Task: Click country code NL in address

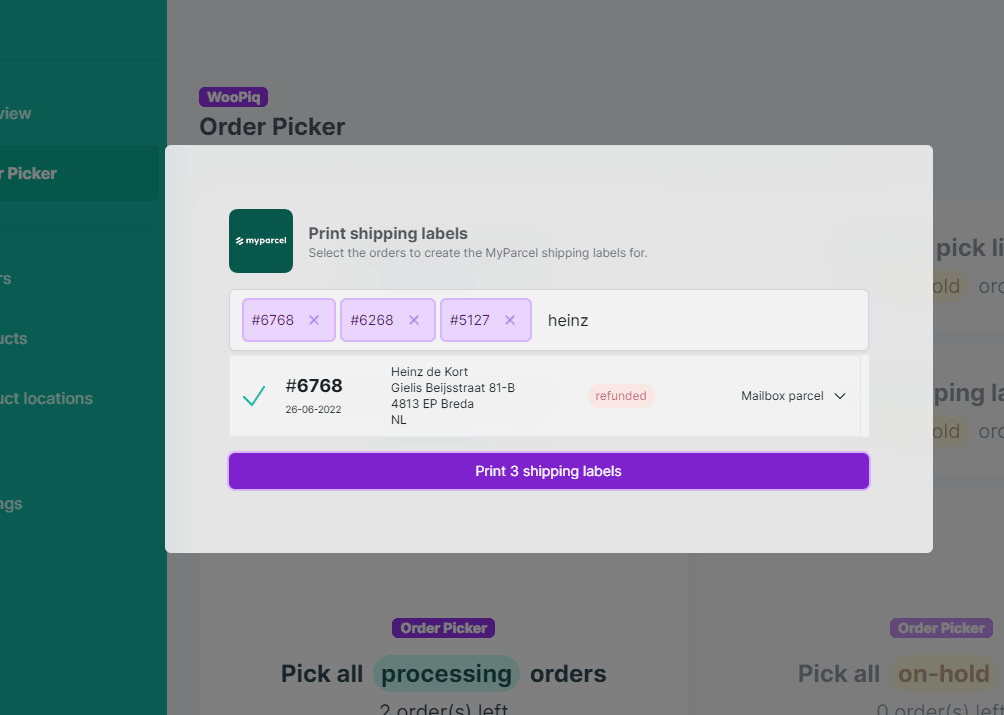Action: click(x=398, y=420)
